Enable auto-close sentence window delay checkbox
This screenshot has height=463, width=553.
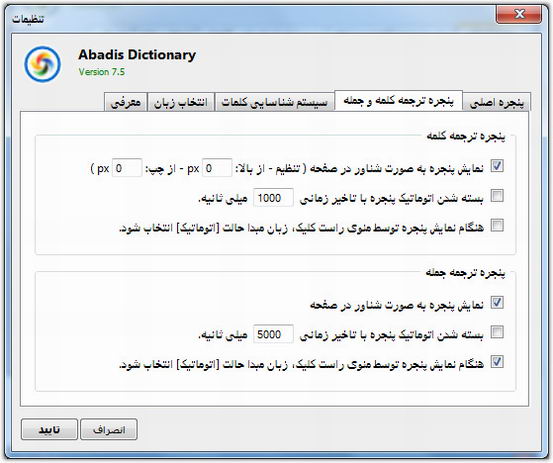coord(497,332)
